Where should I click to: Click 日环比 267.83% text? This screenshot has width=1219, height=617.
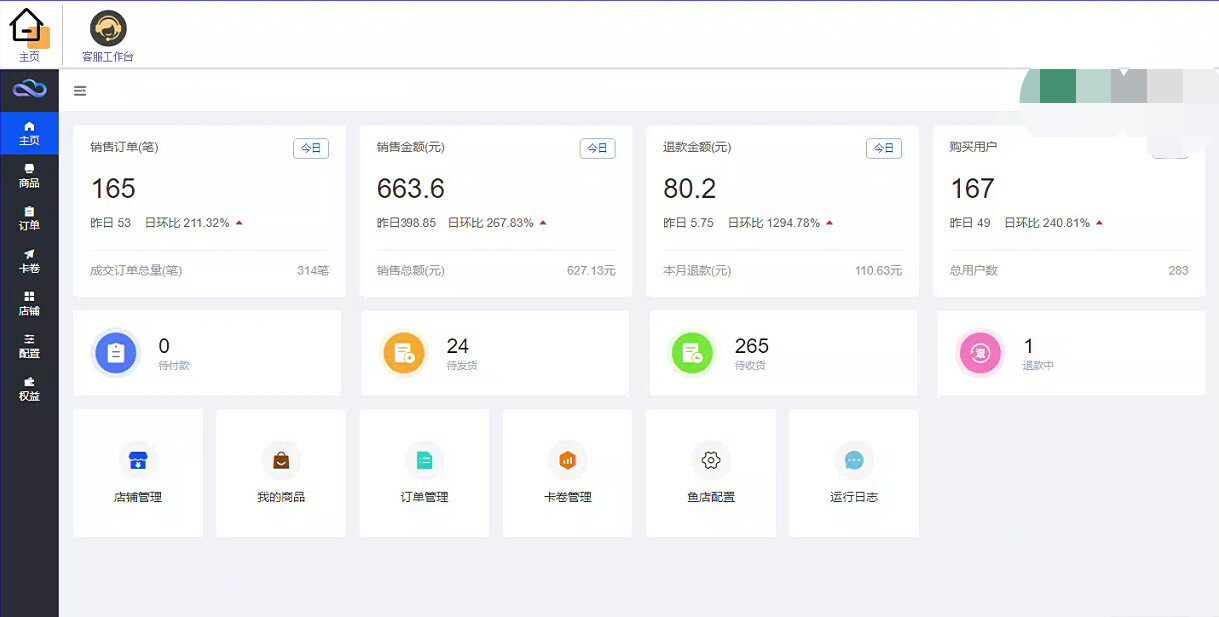click(x=490, y=223)
